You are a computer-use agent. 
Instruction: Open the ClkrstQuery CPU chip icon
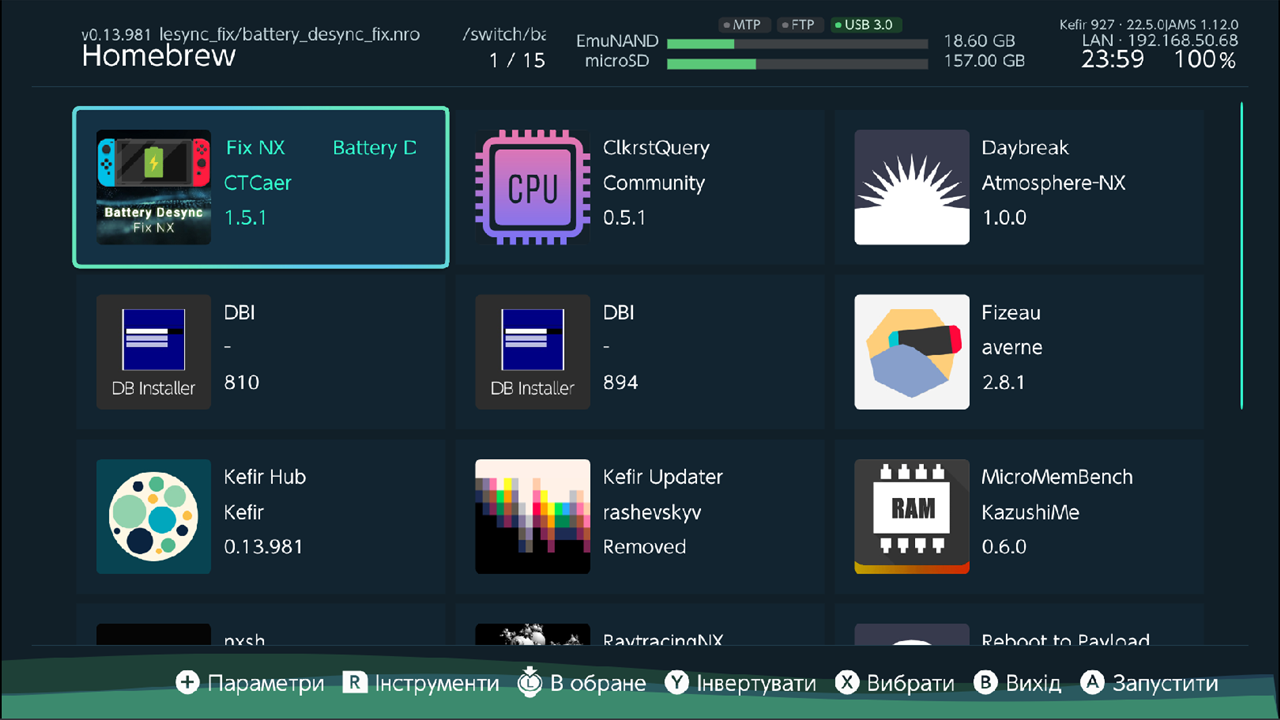(x=532, y=187)
